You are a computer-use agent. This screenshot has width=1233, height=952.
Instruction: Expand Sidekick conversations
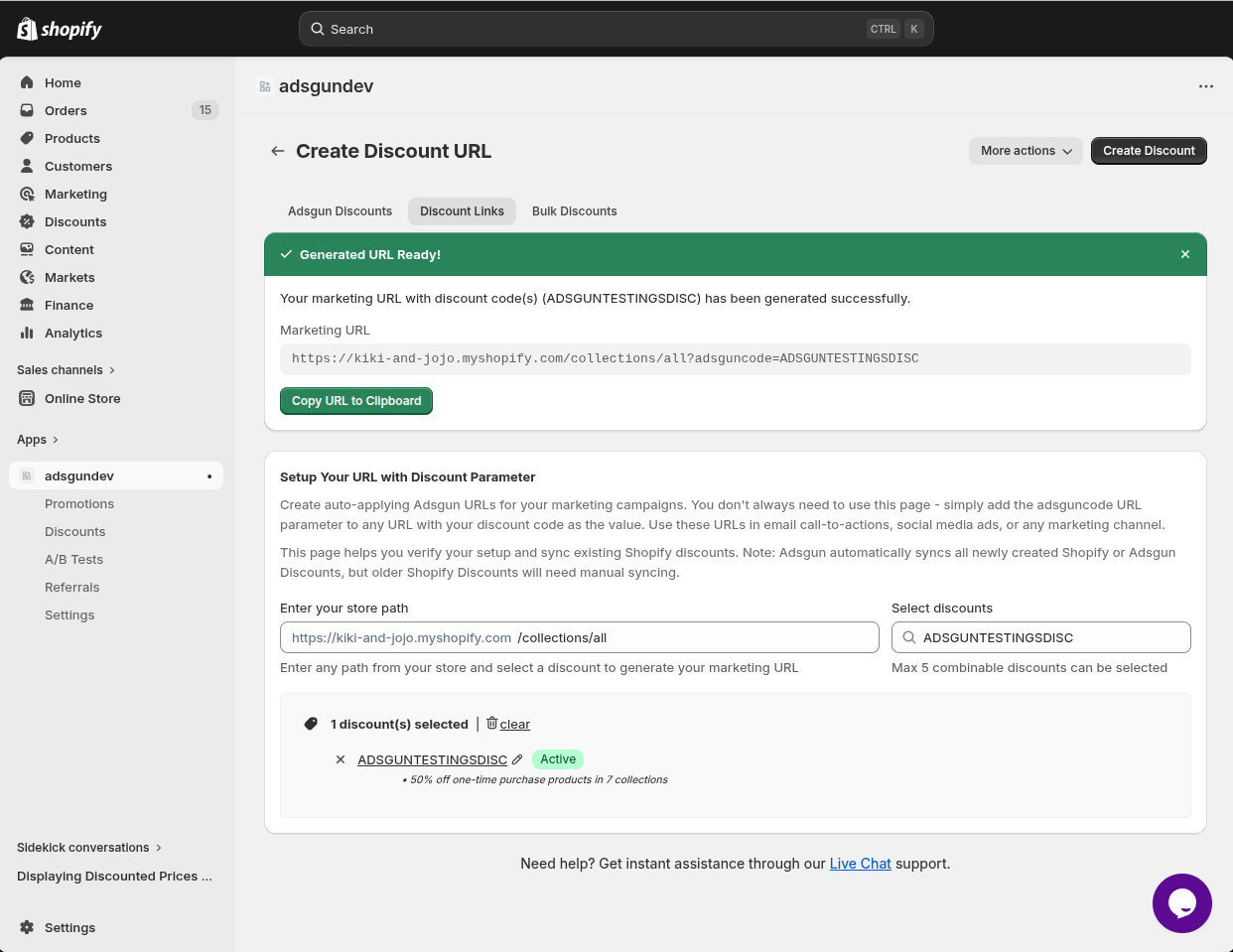click(x=89, y=848)
